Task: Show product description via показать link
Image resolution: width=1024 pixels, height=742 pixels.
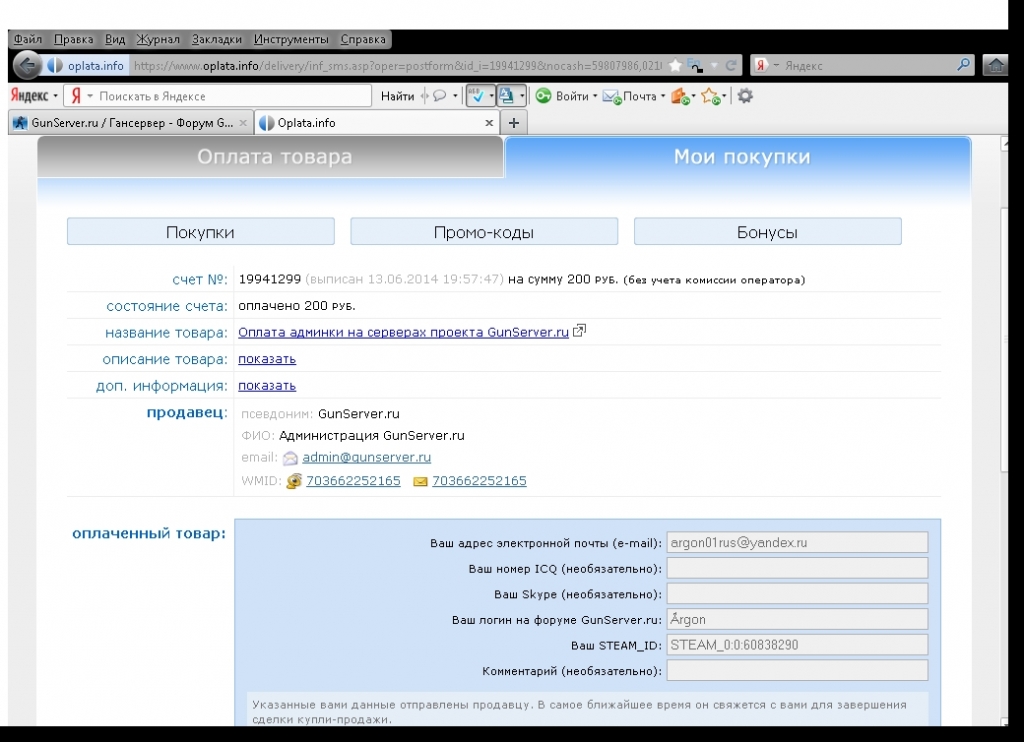Action: pos(267,359)
